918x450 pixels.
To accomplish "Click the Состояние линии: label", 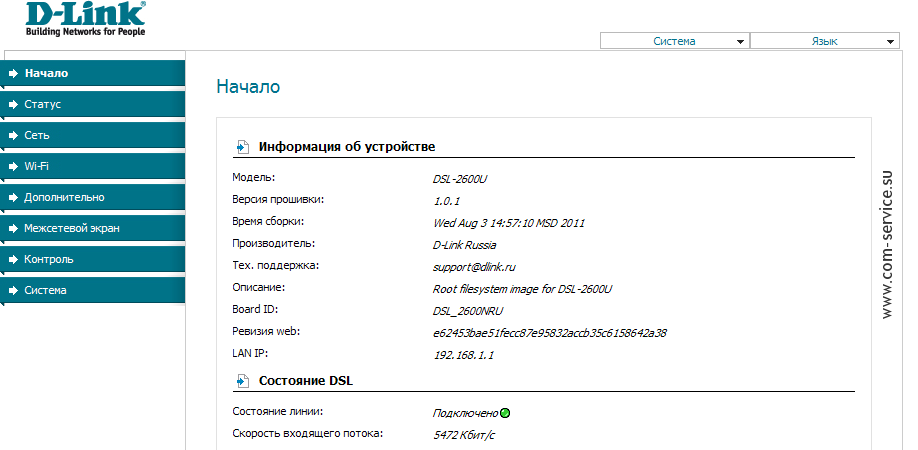I will pos(277,411).
